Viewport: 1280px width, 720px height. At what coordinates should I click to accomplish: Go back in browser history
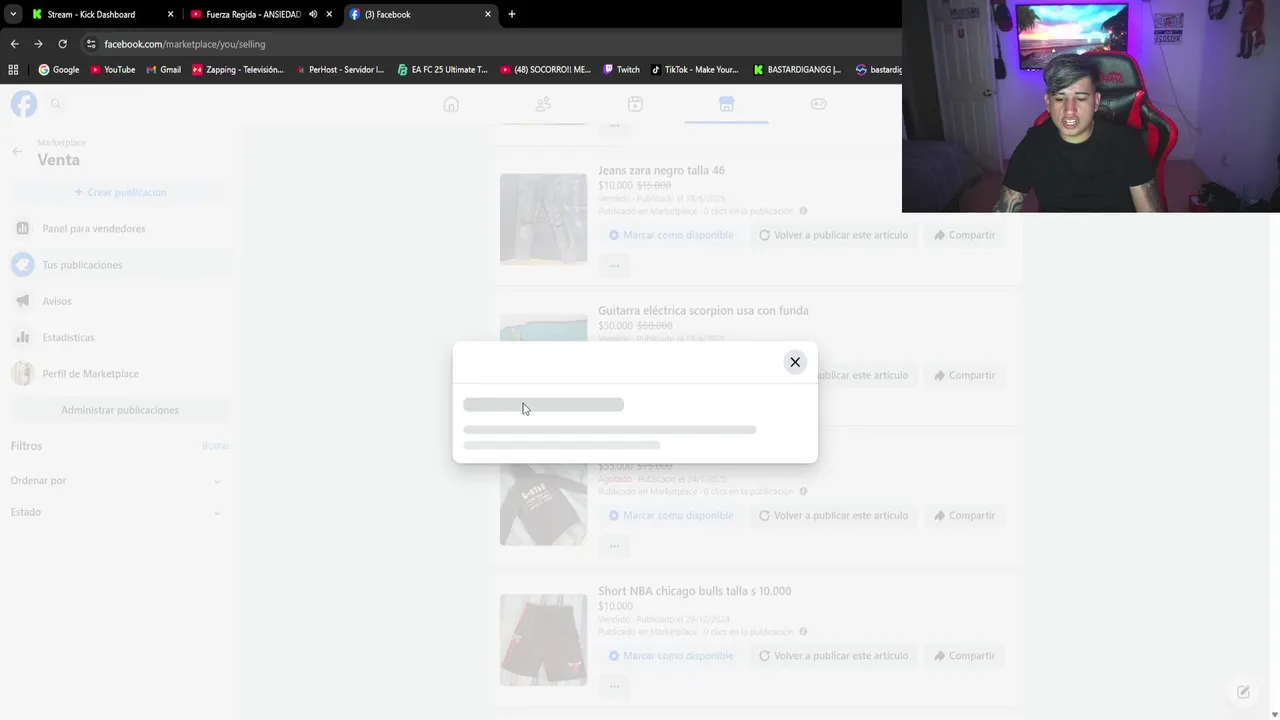pos(14,44)
